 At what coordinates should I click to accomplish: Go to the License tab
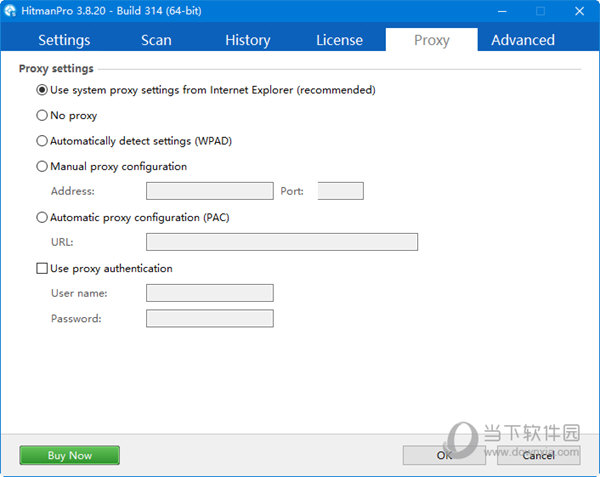coord(339,40)
